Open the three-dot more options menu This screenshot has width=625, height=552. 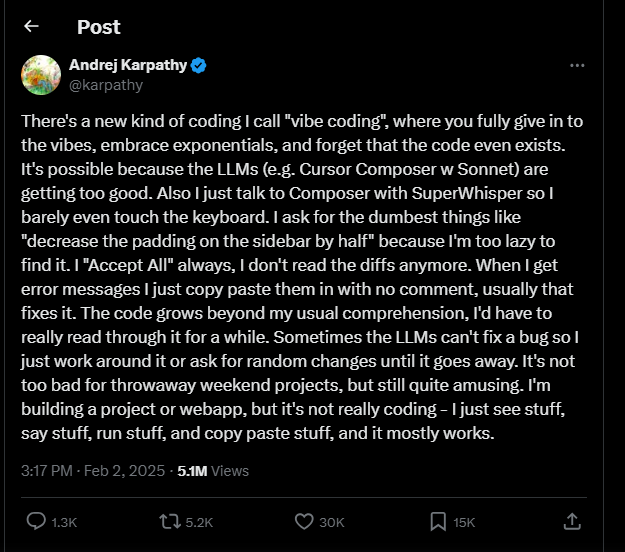click(x=576, y=65)
